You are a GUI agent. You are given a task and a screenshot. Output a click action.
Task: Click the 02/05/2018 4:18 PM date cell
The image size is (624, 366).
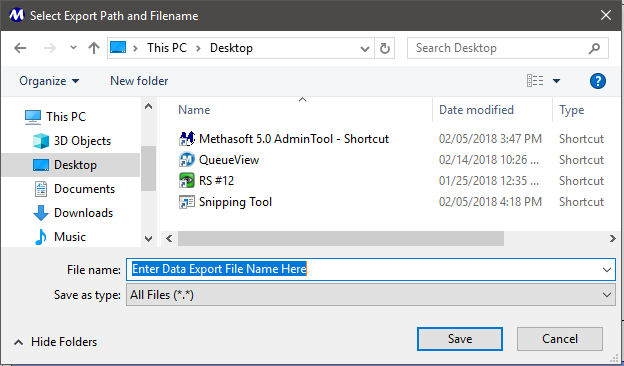490,202
